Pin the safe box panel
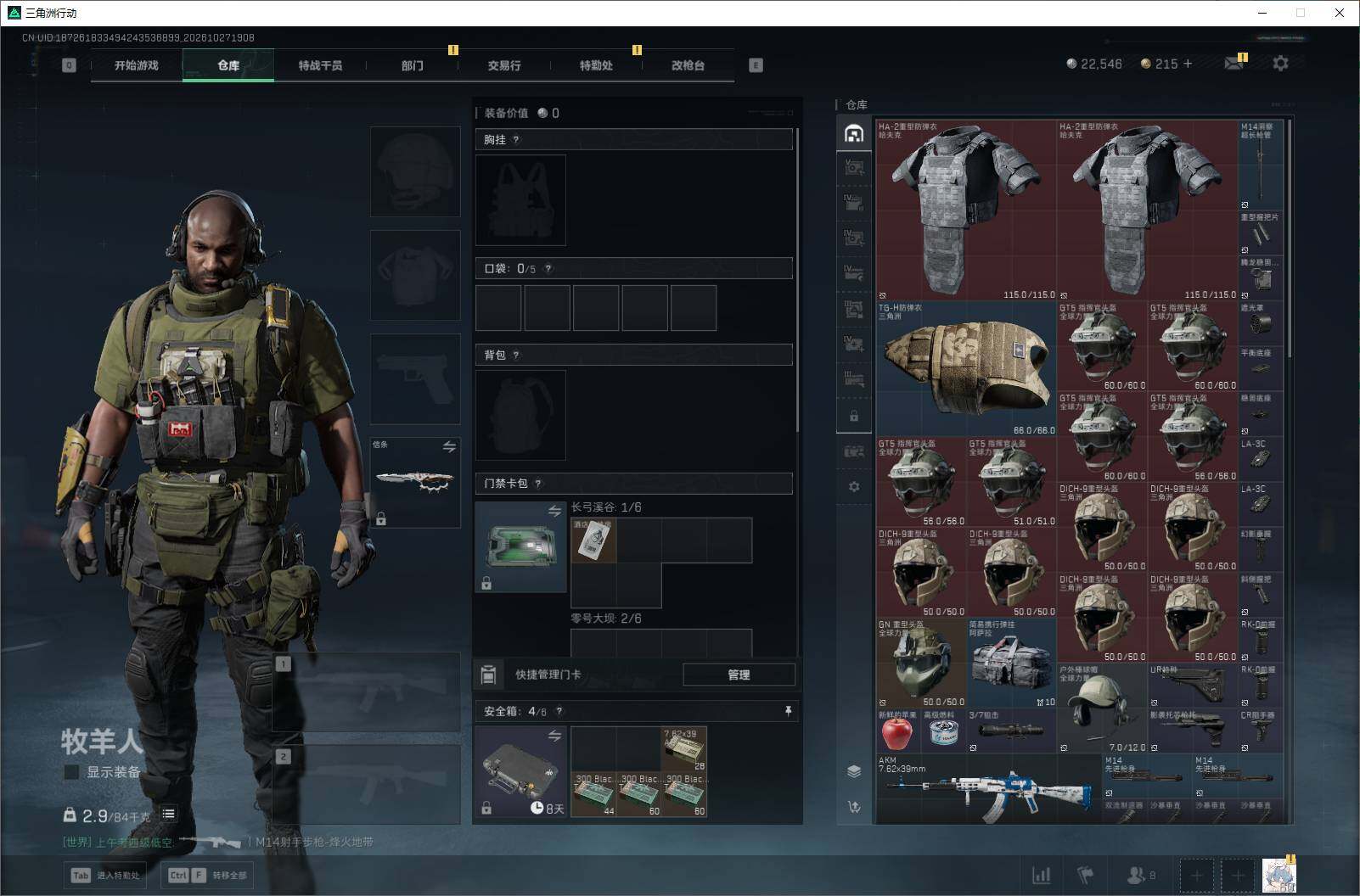 788,711
